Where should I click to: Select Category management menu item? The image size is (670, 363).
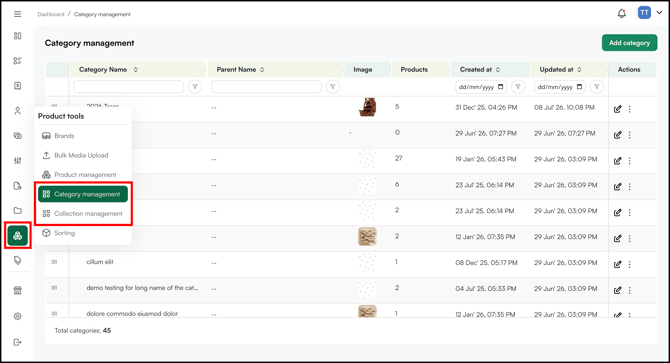coord(82,194)
